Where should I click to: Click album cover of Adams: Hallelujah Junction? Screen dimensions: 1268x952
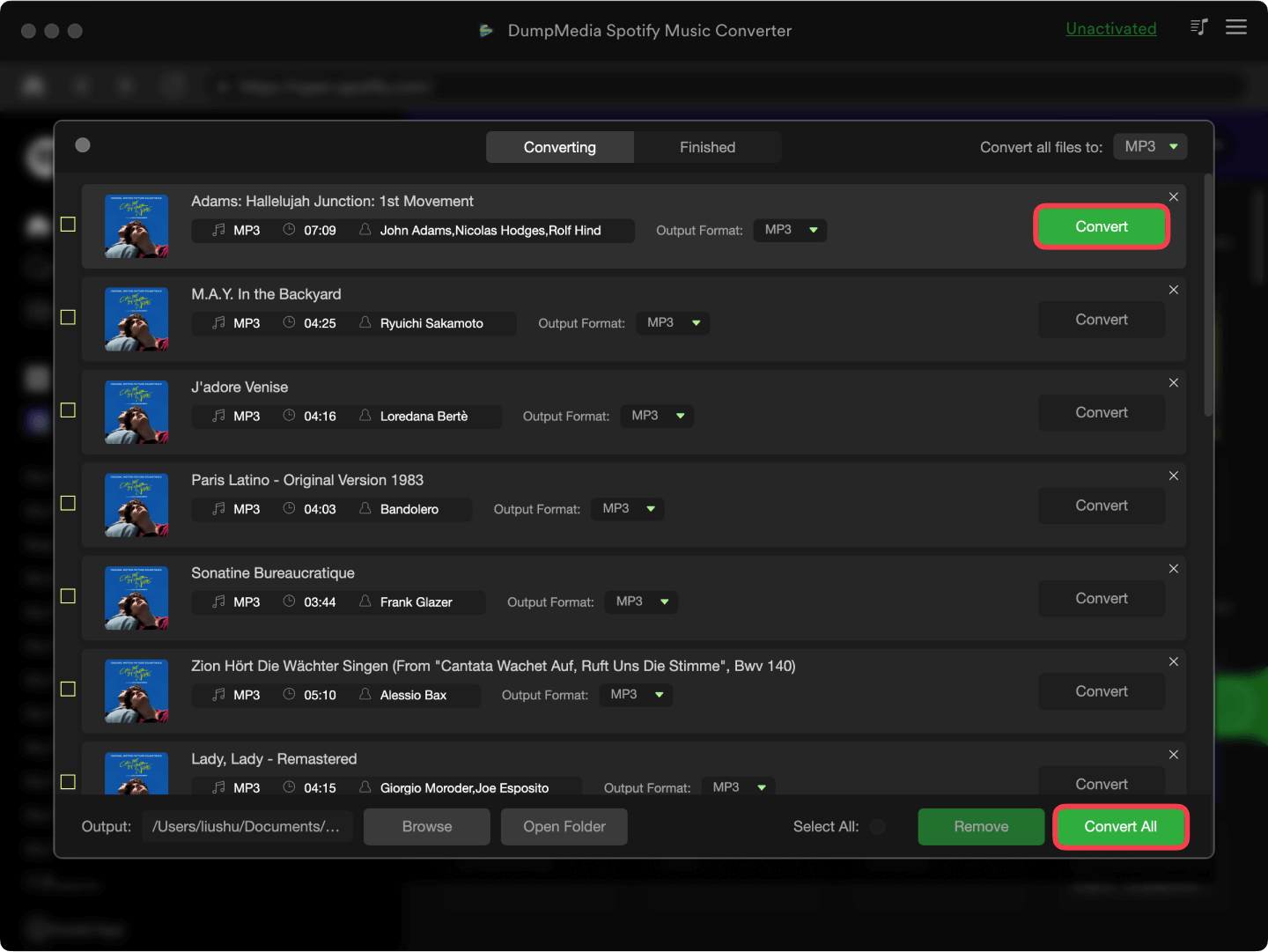(136, 226)
